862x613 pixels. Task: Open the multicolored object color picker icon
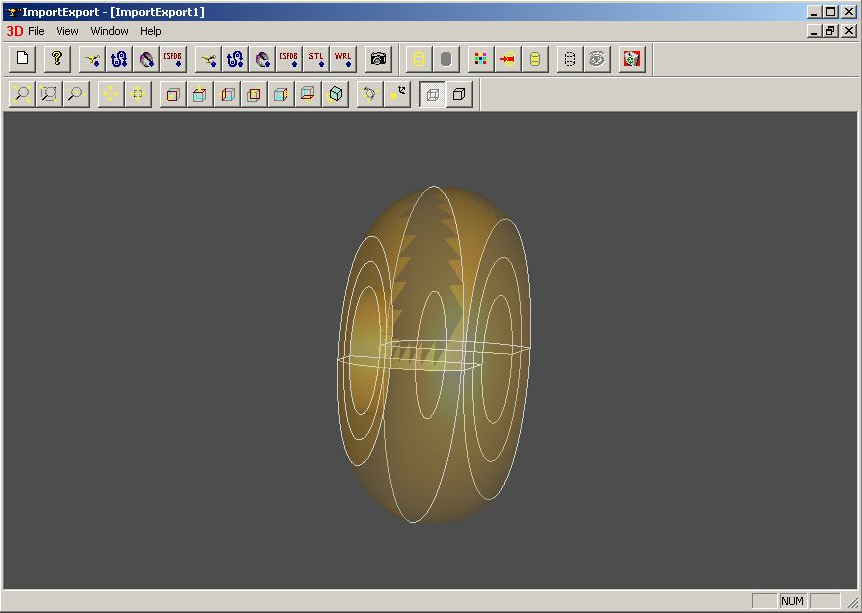point(481,59)
